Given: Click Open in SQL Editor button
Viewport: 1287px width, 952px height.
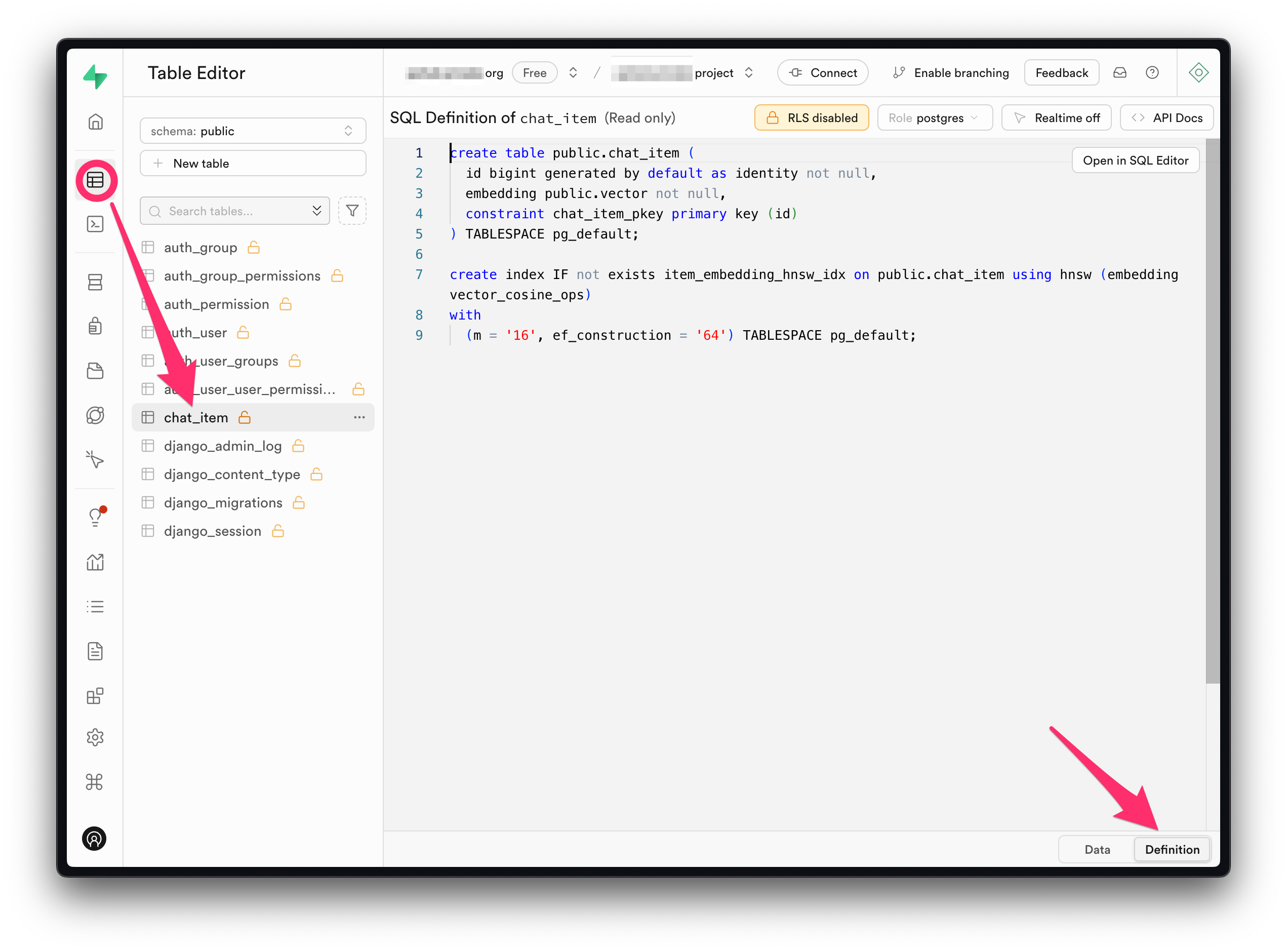Looking at the screenshot, I should point(1135,160).
